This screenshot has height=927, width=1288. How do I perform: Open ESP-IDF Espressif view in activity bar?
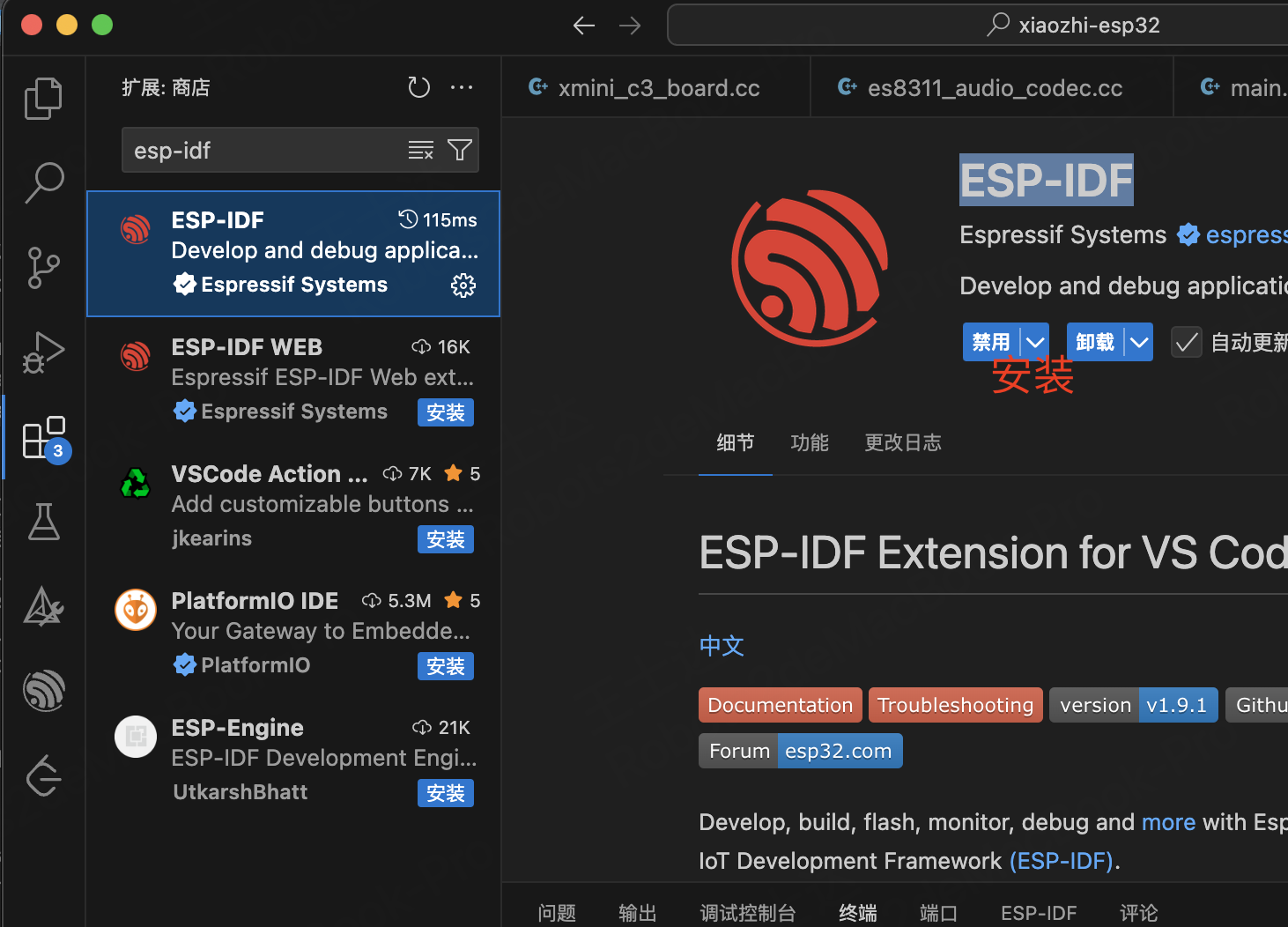43,690
